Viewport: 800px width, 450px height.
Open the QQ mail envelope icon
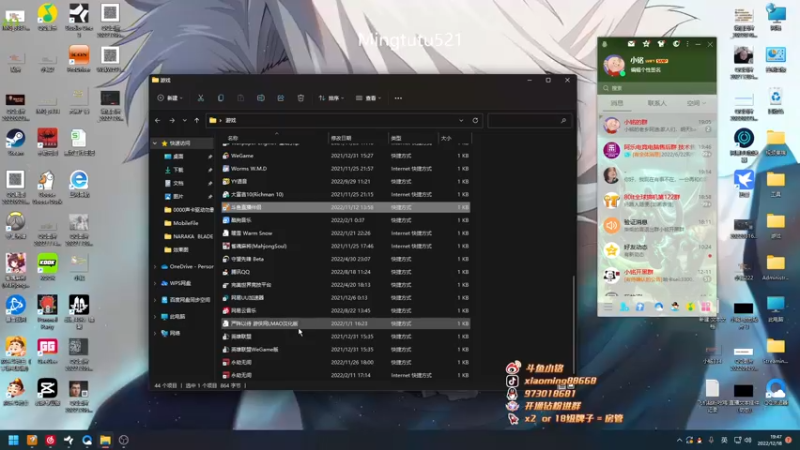click(x=631, y=44)
